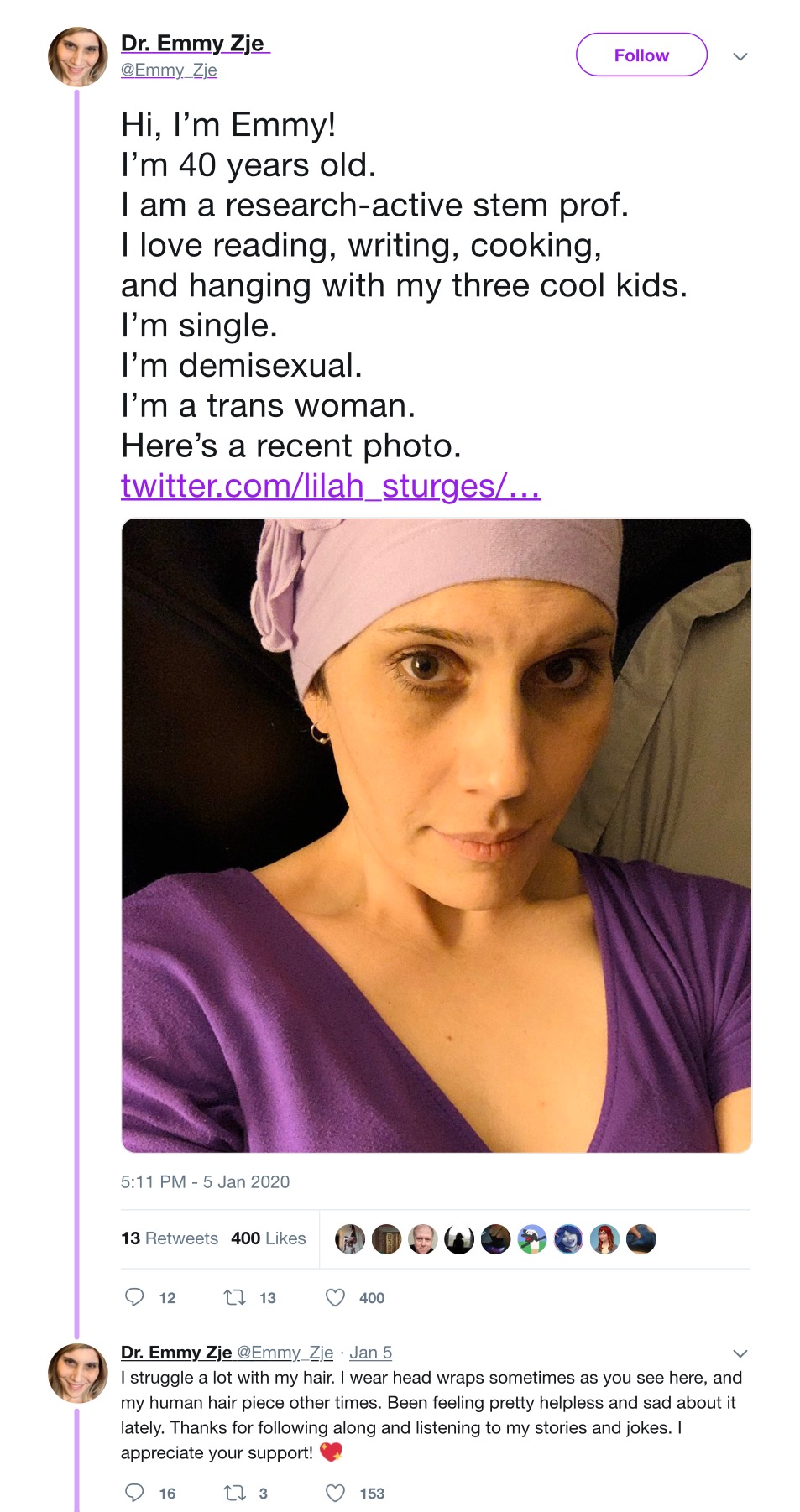Click the reply icon showing 16 replies

coord(134,1493)
